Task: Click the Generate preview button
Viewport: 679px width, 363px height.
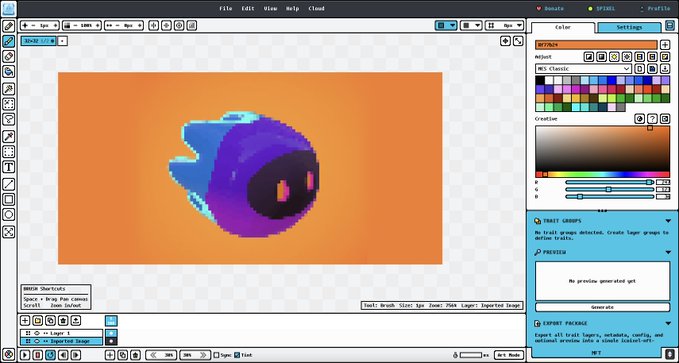Action: pyautogui.click(x=602, y=307)
